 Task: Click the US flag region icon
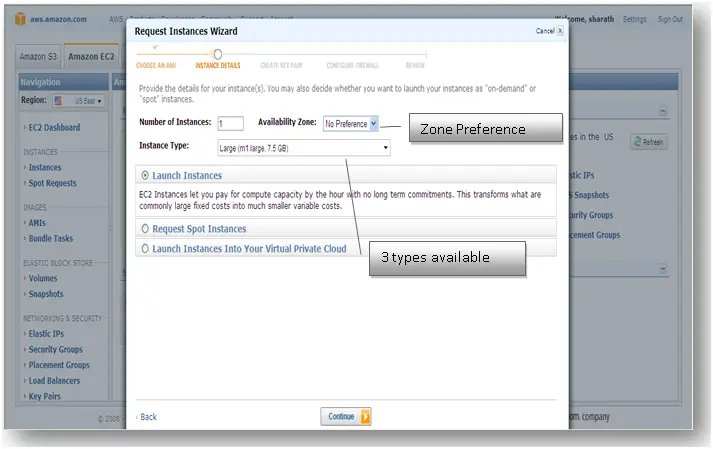click(58, 101)
